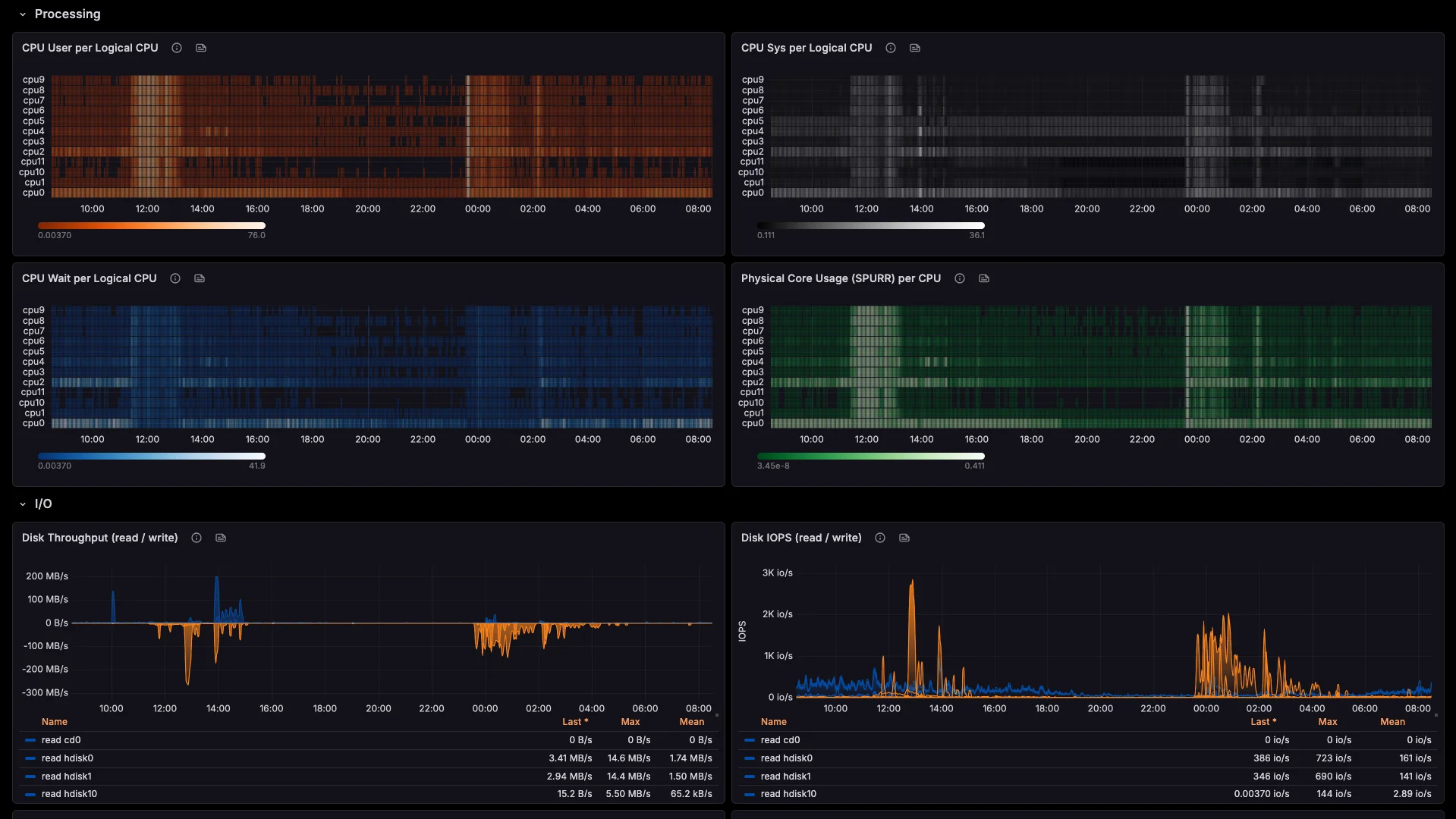
Task: Open the info tooltip on Disk Throughput panel
Action: pos(196,538)
